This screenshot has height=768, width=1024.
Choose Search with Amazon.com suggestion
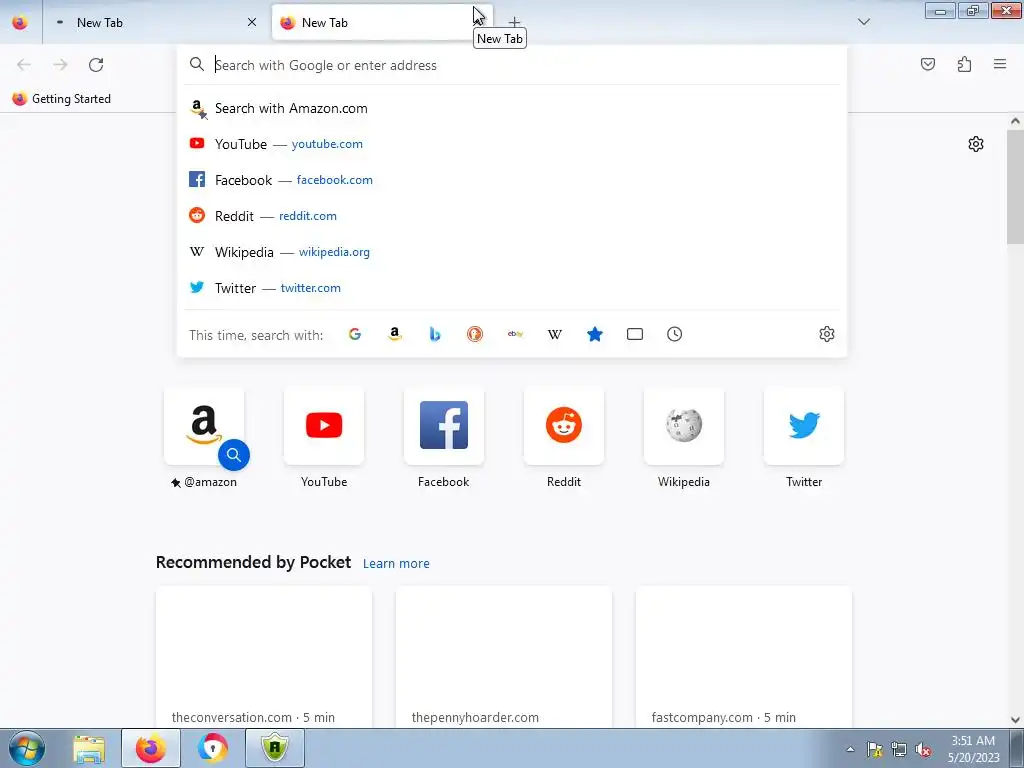pos(511,108)
